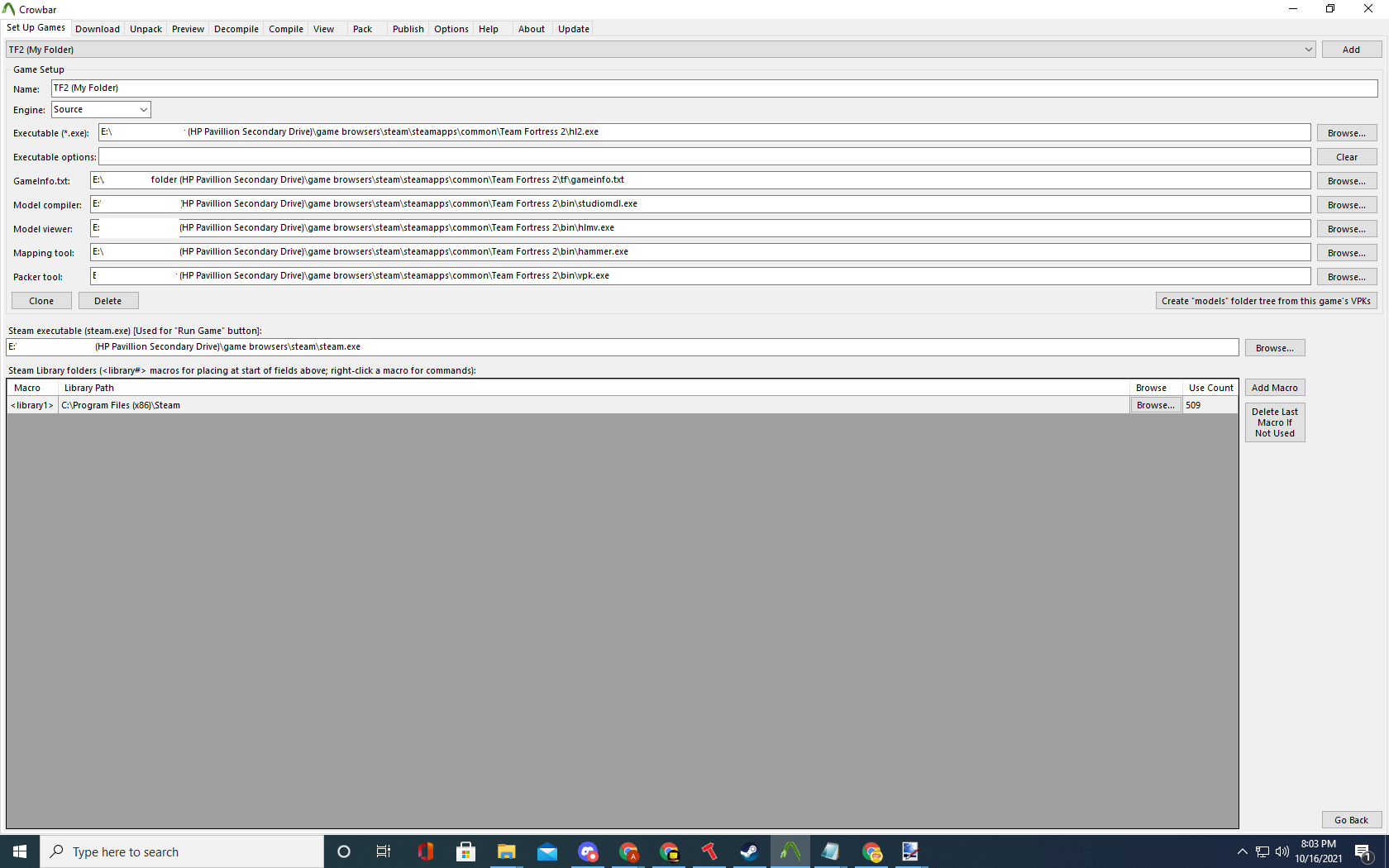Launch Microsoft Office from the taskbar
The height and width of the screenshot is (868, 1389).
pos(426,851)
